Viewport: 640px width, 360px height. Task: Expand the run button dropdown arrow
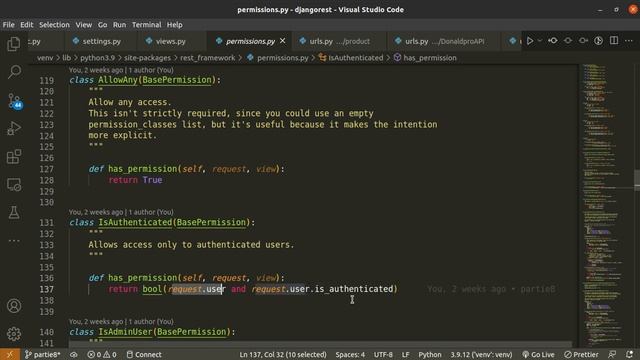(540, 41)
